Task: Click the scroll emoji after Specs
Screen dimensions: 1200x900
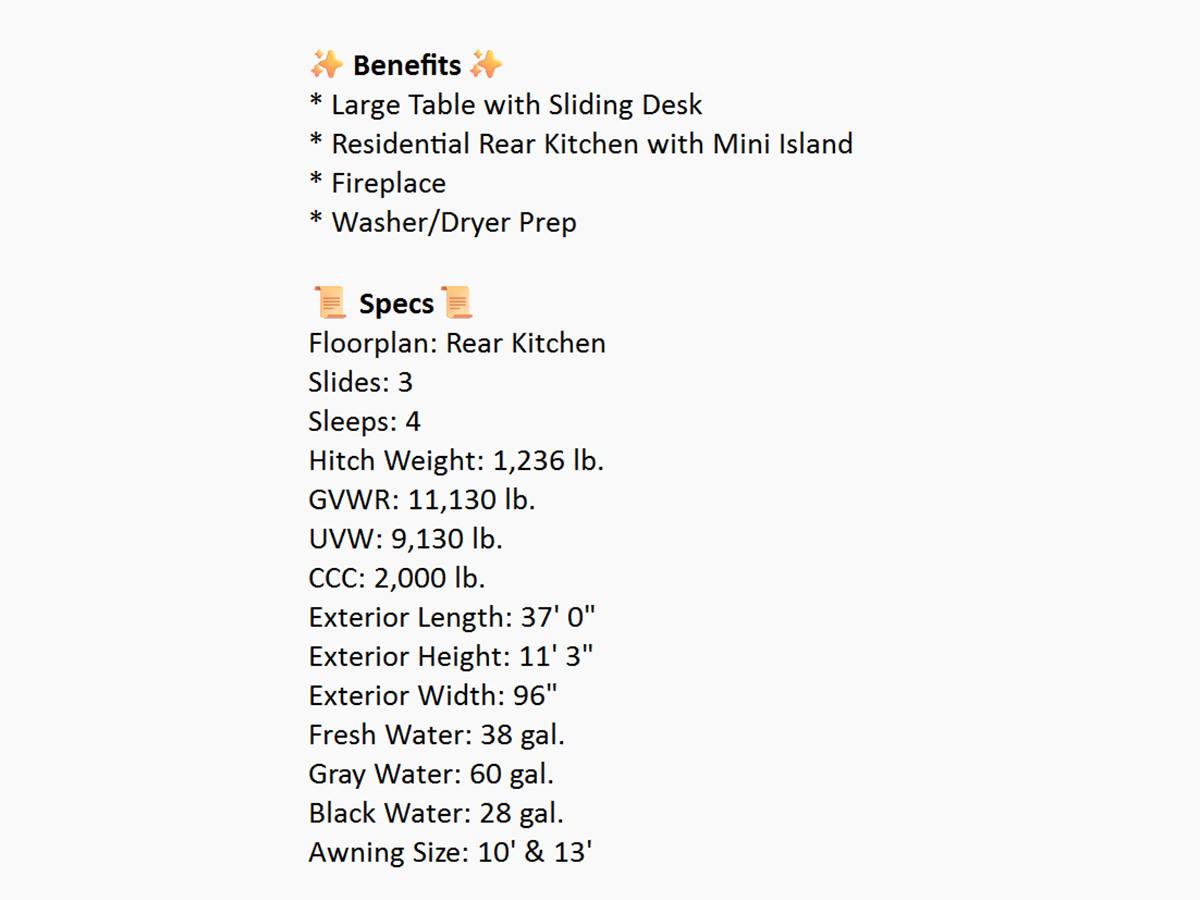Action: pos(457,302)
